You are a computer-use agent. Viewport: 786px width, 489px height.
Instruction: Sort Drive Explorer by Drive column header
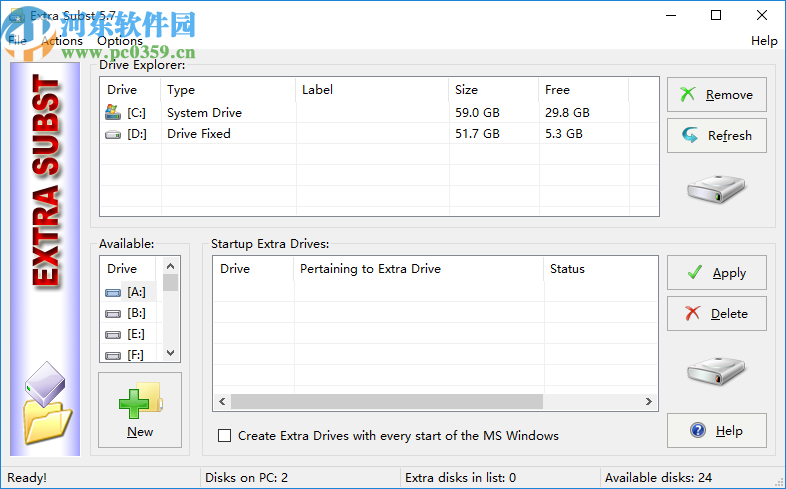(x=131, y=90)
